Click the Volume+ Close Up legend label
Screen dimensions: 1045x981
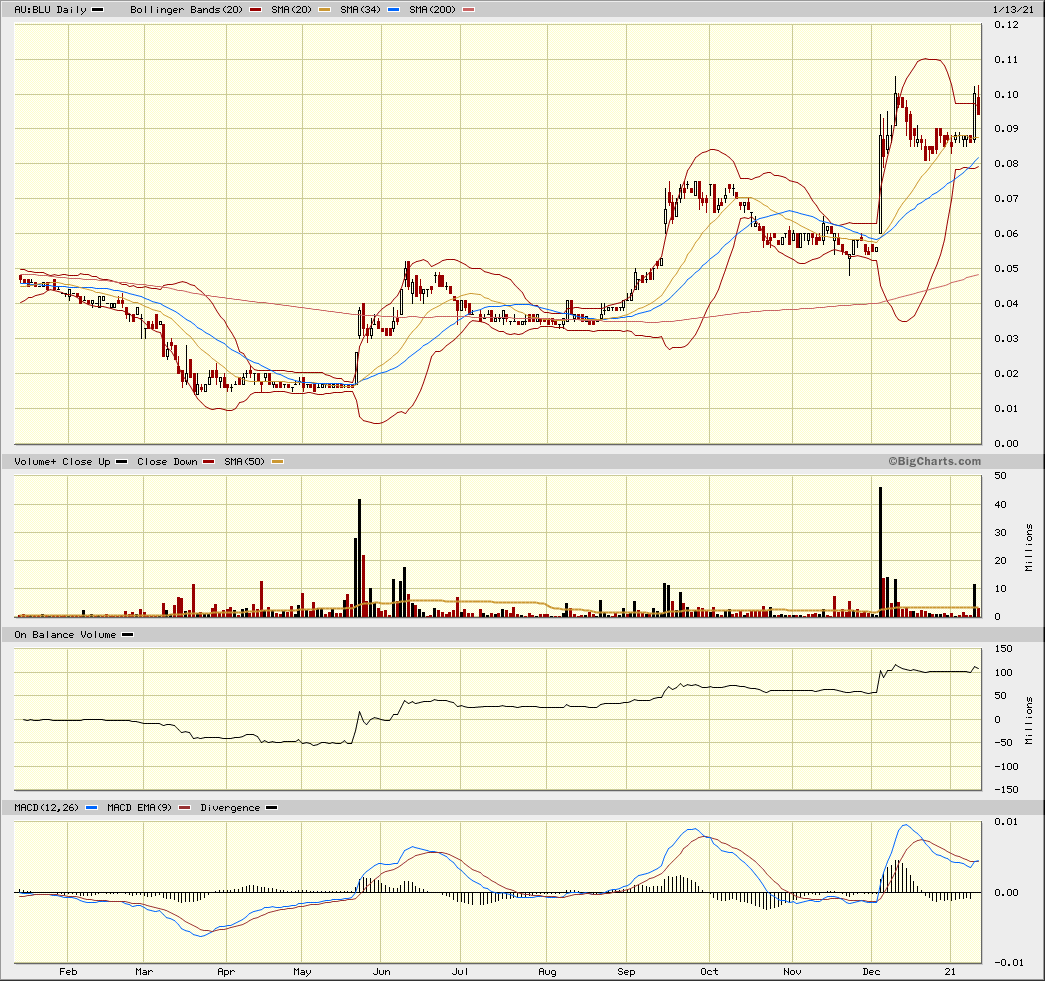62,461
